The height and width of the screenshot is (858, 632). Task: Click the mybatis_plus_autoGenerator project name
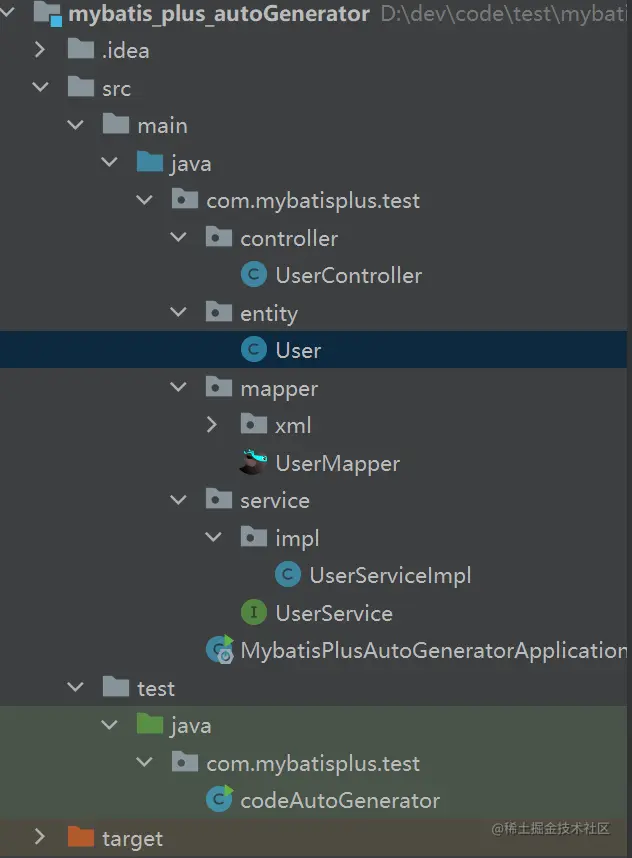coord(219,14)
